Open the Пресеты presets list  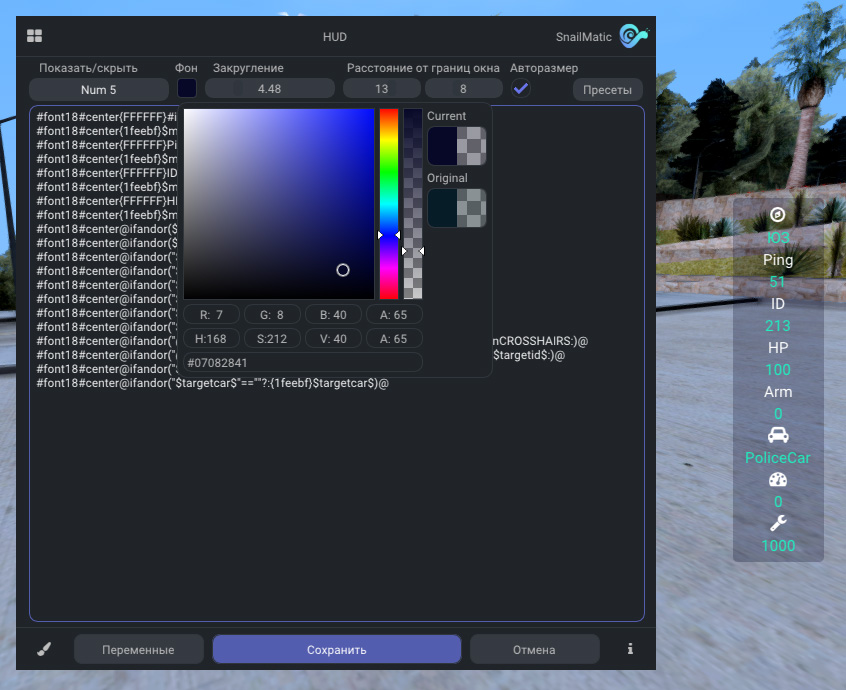click(x=607, y=90)
